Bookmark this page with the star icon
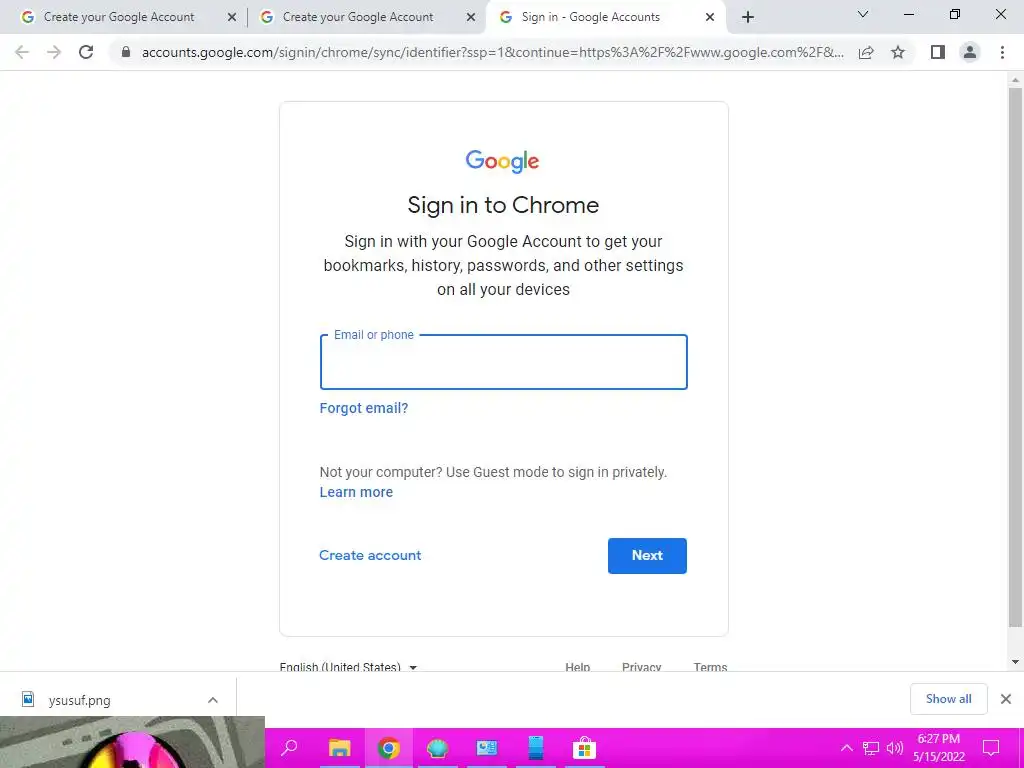 898,52
